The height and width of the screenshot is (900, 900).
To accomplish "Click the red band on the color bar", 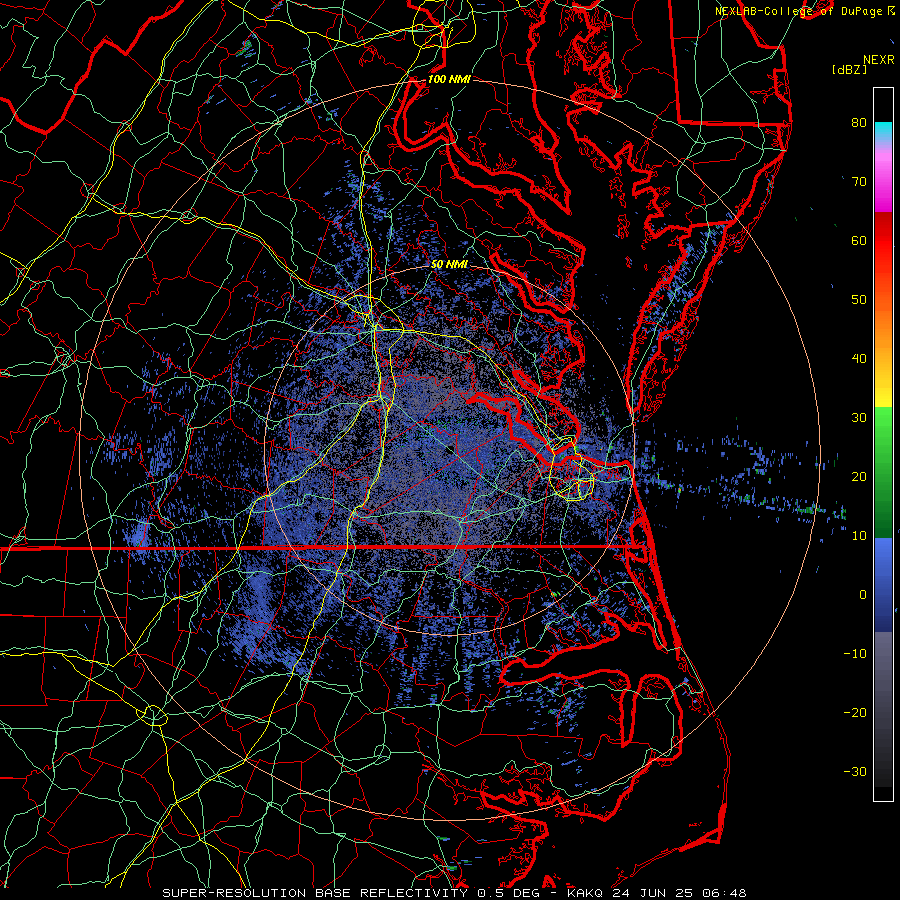I will point(883,241).
